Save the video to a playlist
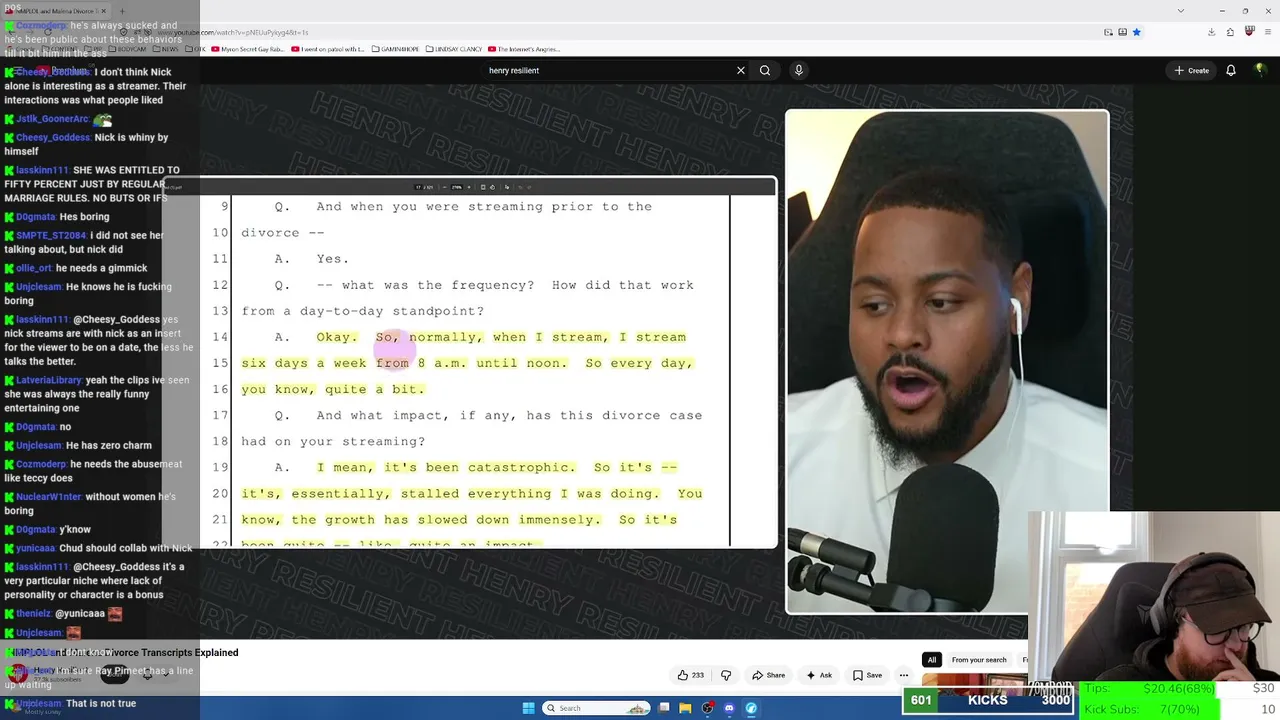This screenshot has height=720, width=1280. tap(867, 675)
